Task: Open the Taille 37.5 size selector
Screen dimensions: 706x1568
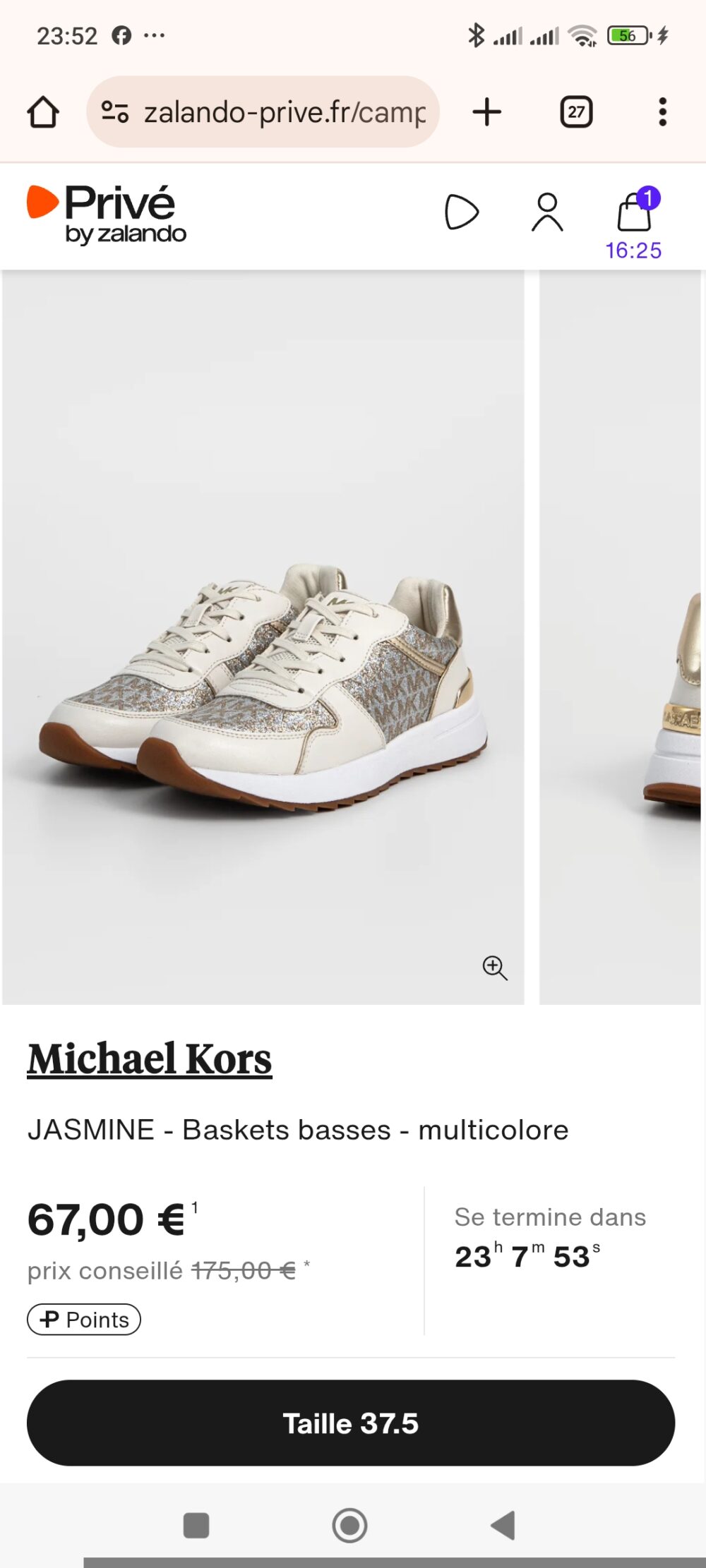Action: (x=351, y=1423)
